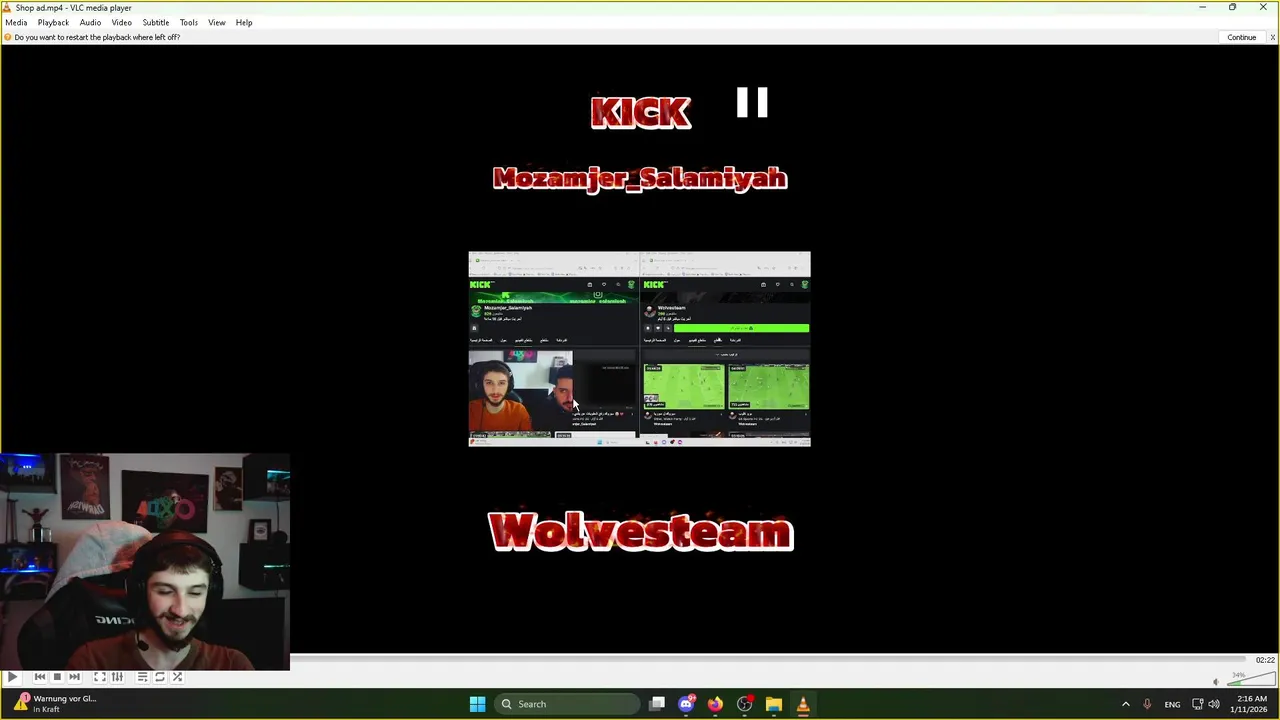This screenshot has height=720, width=1280.
Task: Show the VLC playlist
Action: click(x=142, y=677)
